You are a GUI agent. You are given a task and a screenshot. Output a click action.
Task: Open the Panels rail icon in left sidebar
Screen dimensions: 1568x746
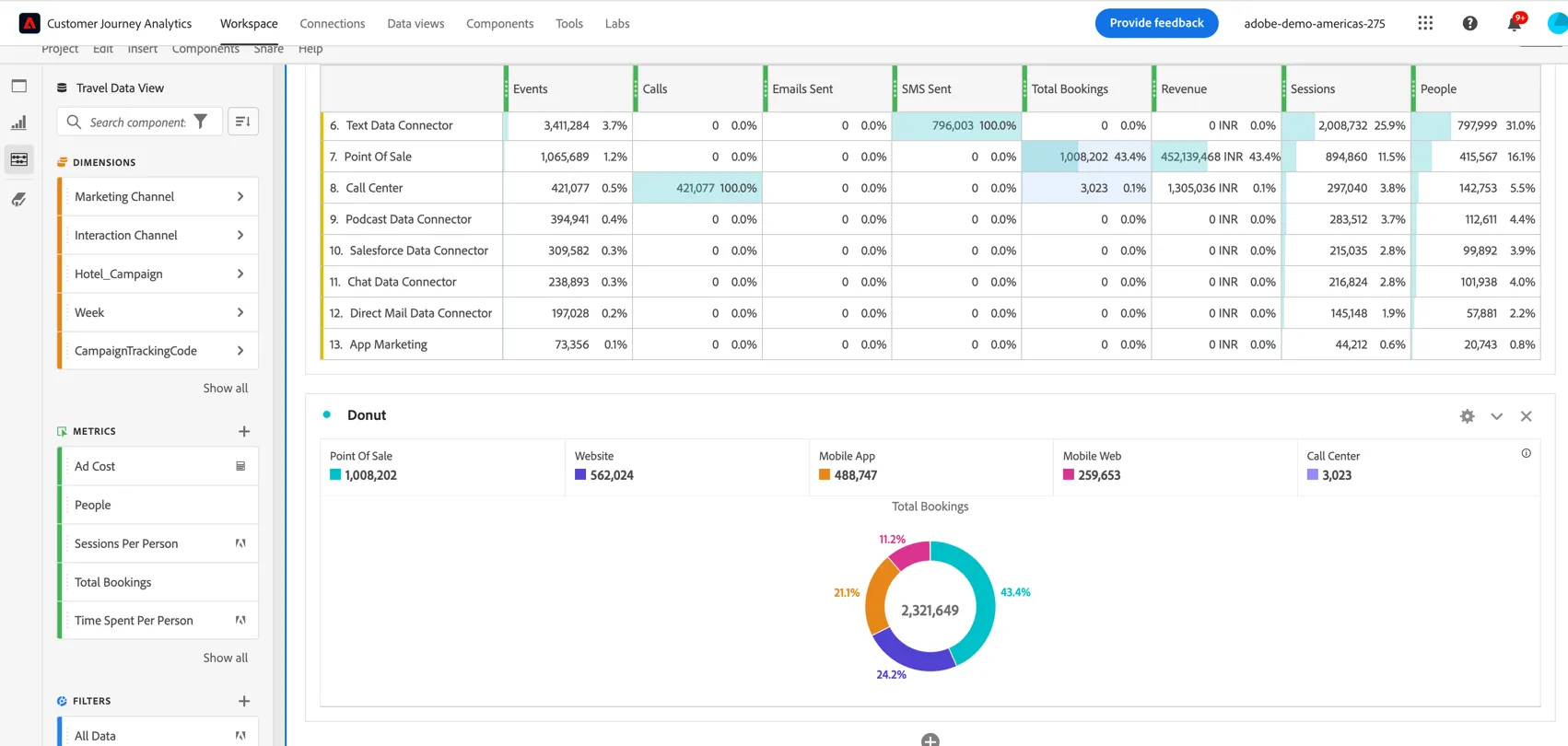[x=19, y=86]
